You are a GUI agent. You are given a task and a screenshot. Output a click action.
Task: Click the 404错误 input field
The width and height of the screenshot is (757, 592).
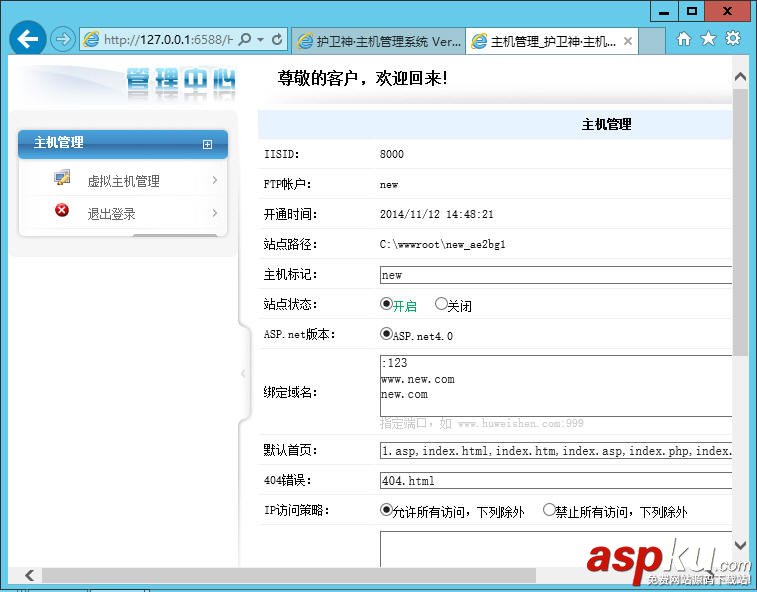(556, 480)
